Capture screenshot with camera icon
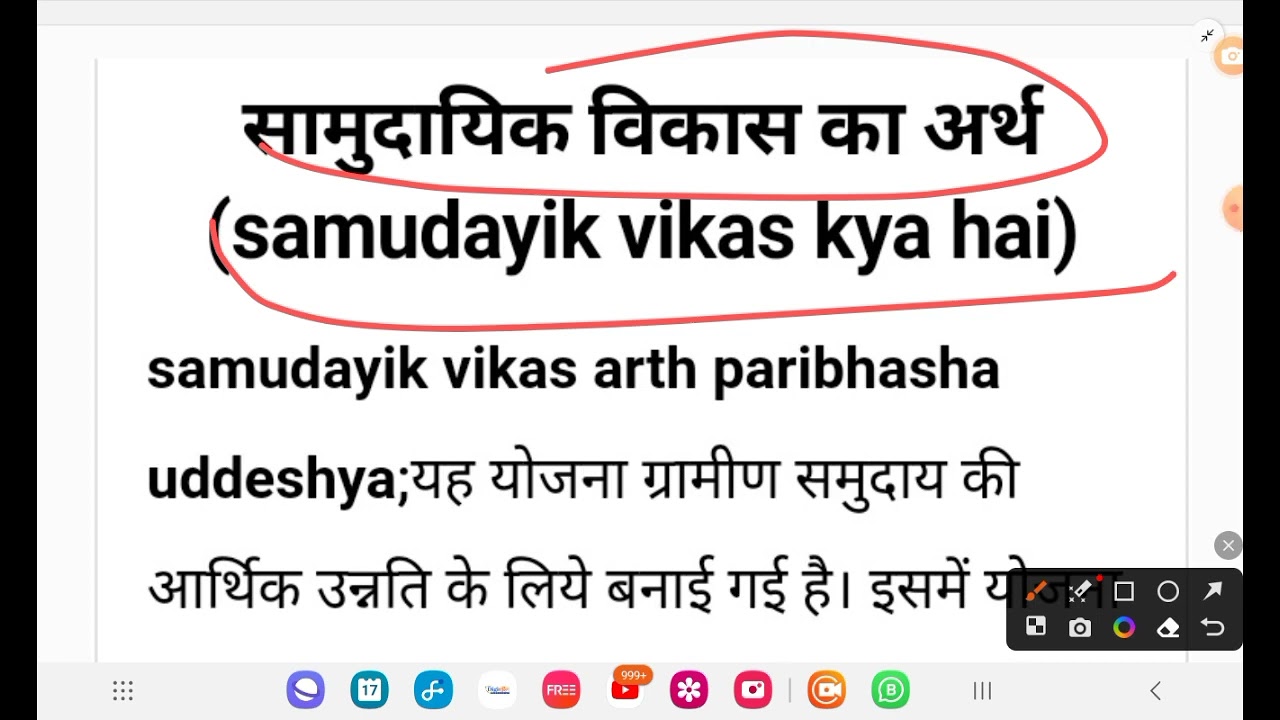Image resolution: width=1280 pixels, height=720 pixels. pos(1080,627)
